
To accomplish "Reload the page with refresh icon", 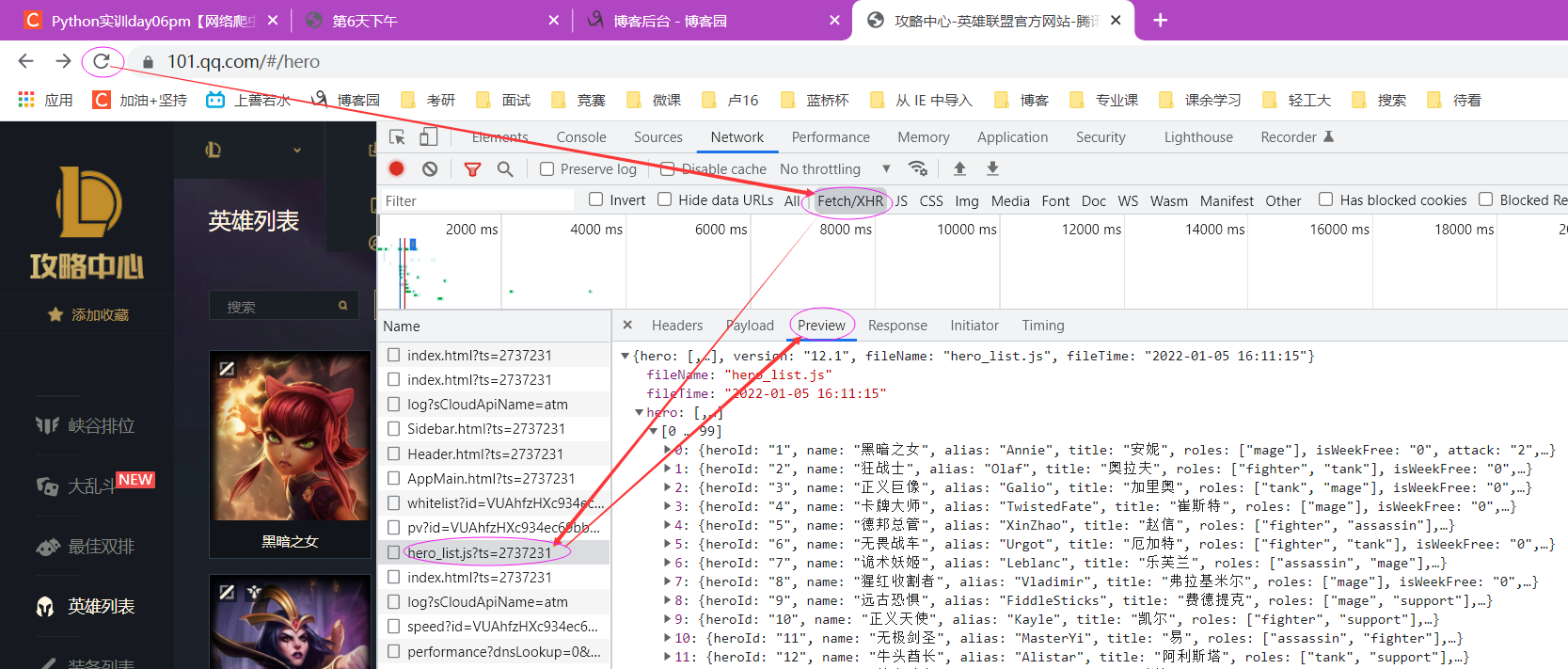I will point(102,61).
